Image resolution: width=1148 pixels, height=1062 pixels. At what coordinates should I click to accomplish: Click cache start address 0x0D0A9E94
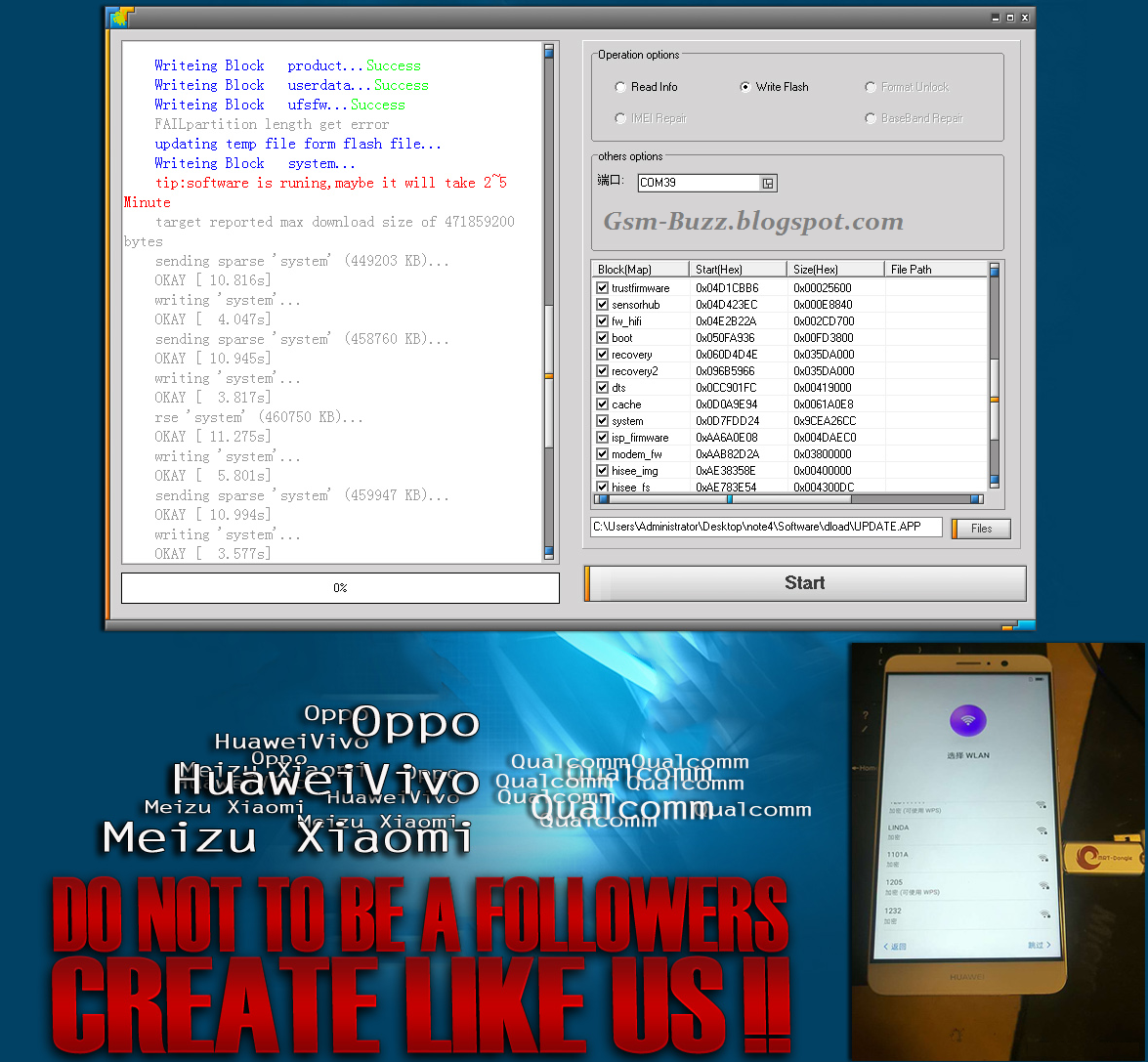click(x=726, y=404)
